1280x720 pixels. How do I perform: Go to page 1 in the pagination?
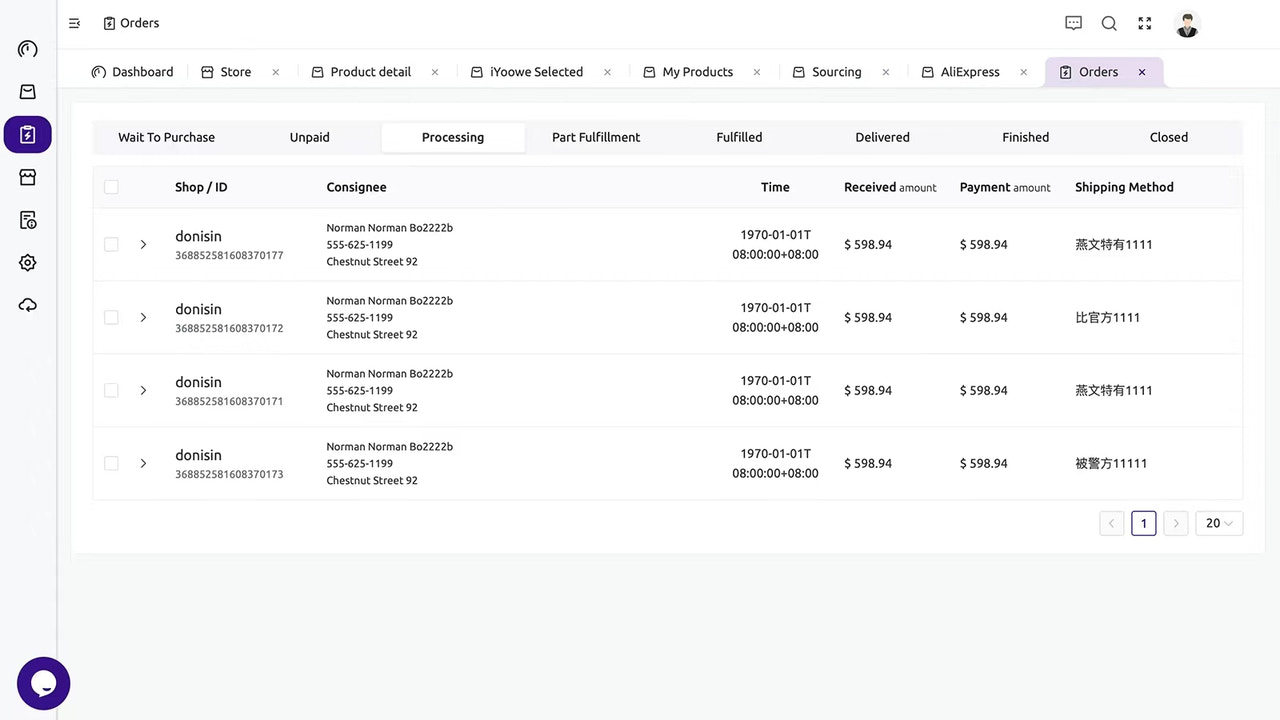[x=1143, y=523]
